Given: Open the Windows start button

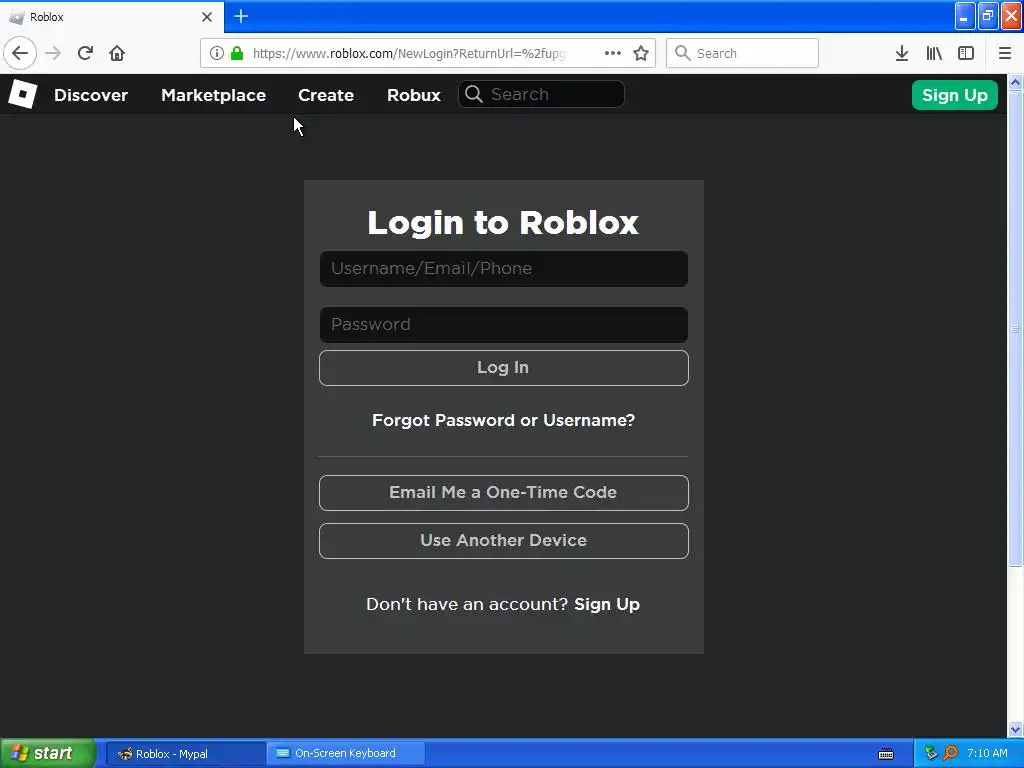Looking at the screenshot, I should pyautogui.click(x=48, y=753).
